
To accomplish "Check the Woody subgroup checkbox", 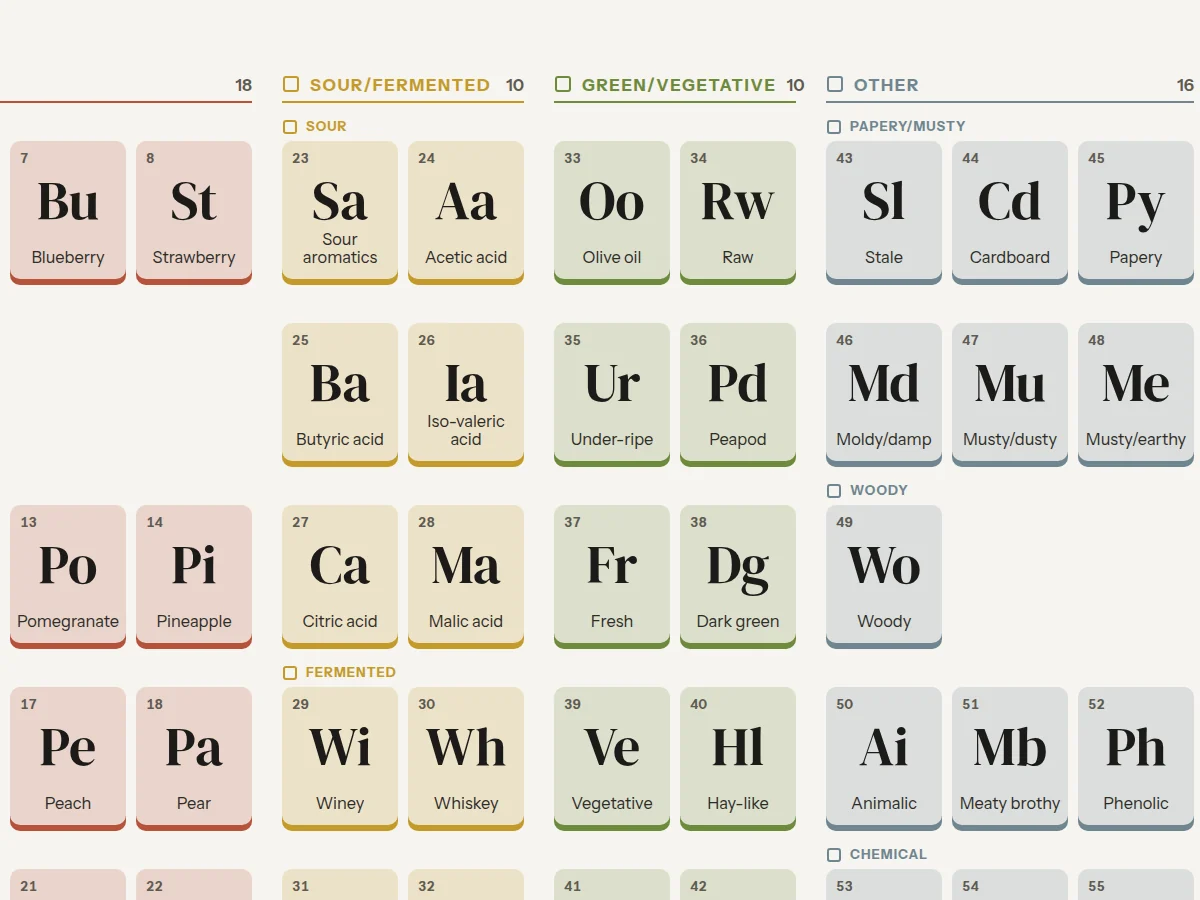I will (834, 491).
